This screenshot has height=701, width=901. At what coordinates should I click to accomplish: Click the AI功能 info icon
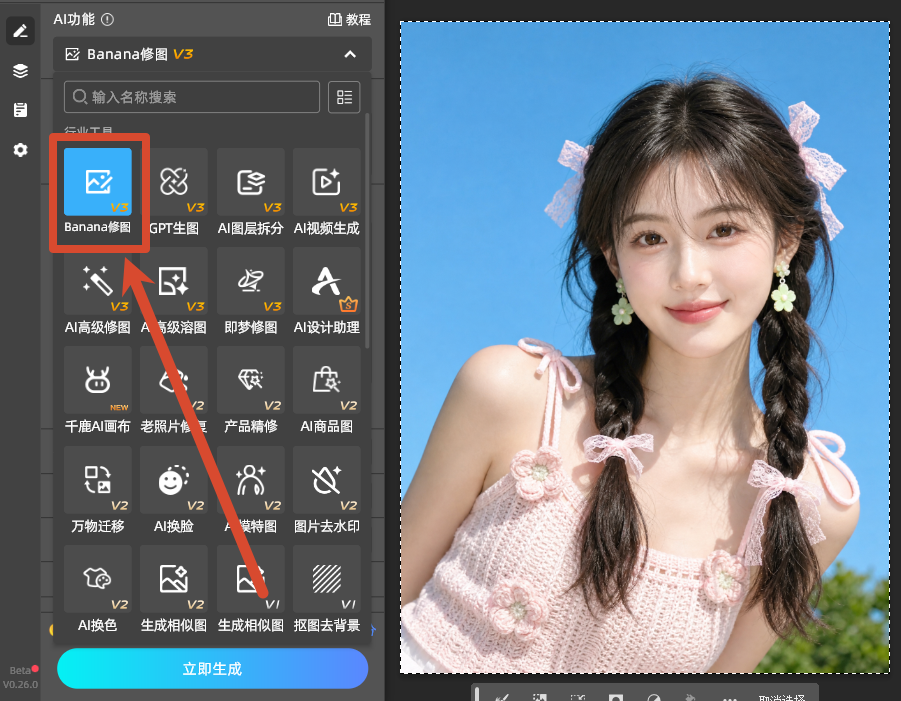click(x=107, y=20)
